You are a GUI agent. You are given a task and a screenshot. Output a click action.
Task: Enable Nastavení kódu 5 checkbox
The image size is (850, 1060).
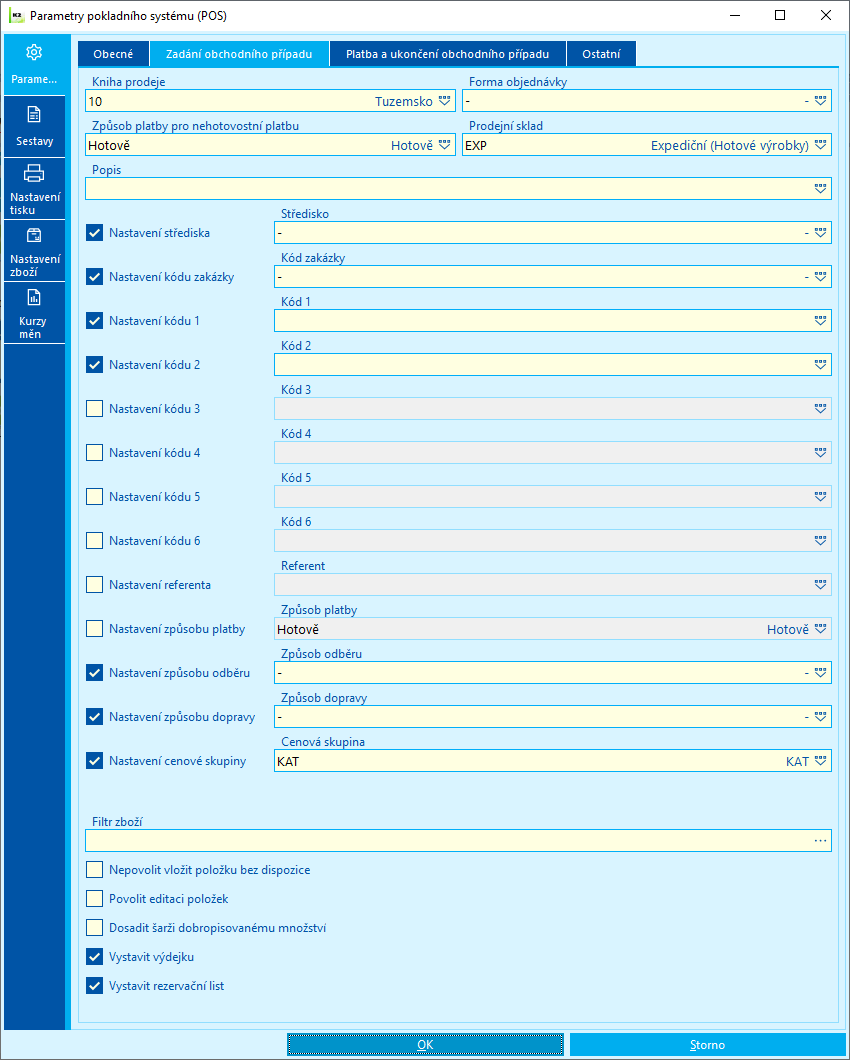tap(95, 497)
